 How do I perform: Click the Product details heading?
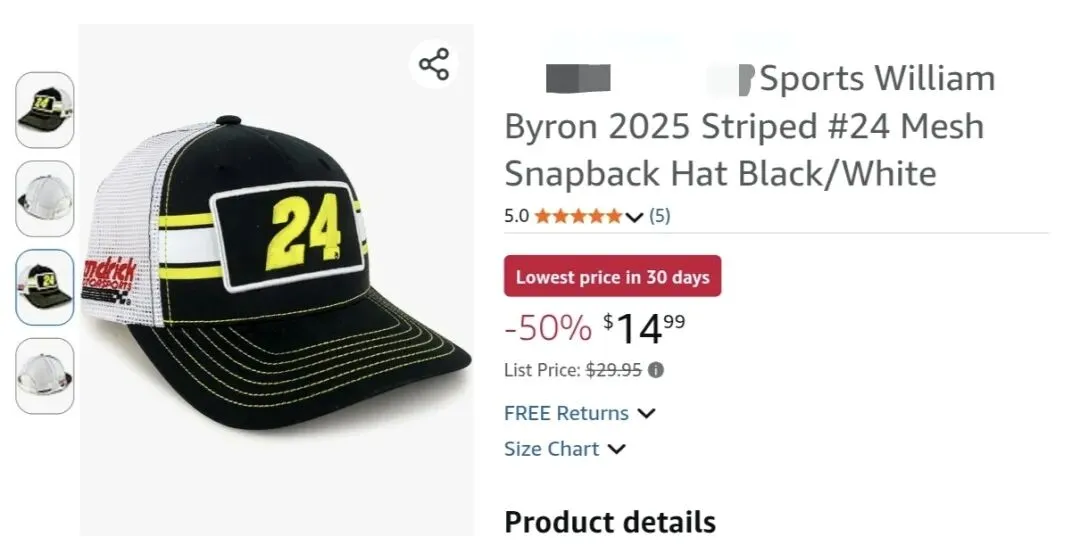(x=610, y=522)
